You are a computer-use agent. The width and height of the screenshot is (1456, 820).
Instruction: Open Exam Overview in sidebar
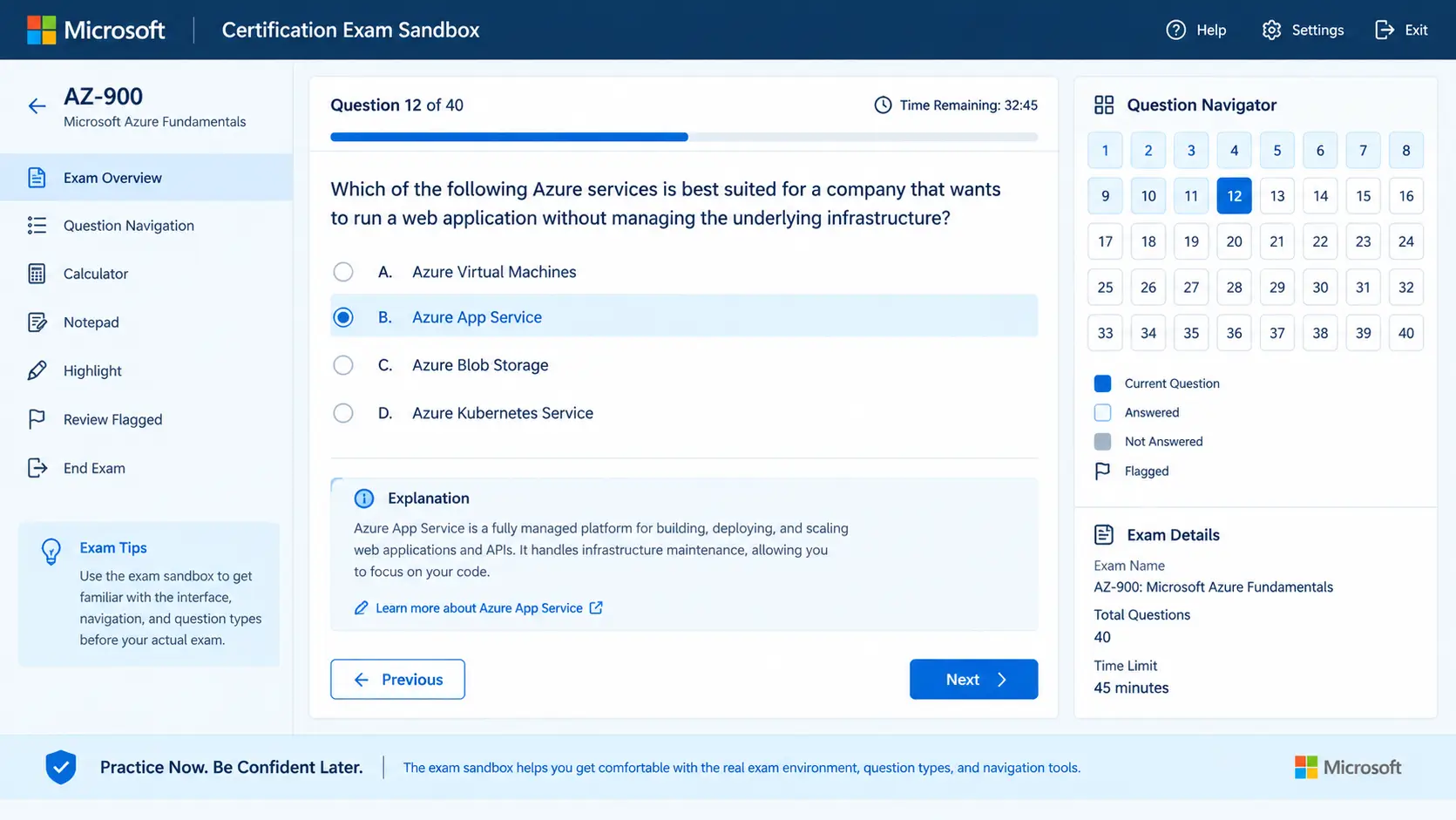146,178
